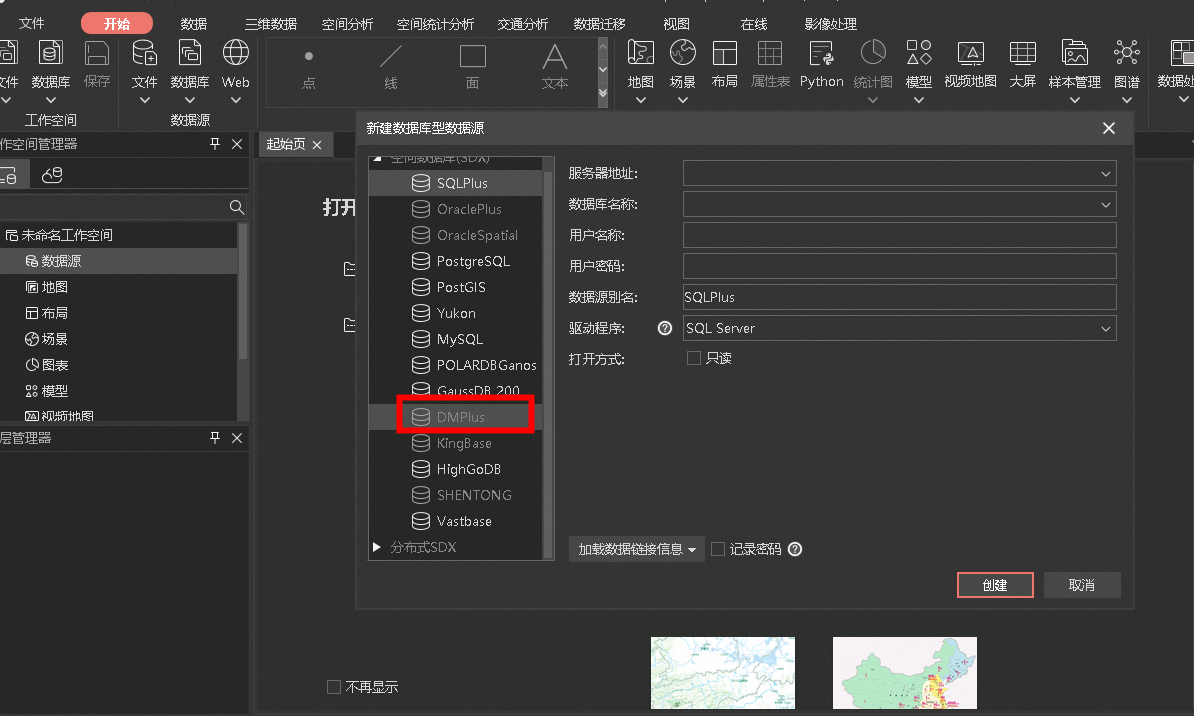Click search icon in workspace manager
The width and height of the screenshot is (1194, 716).
coord(236,207)
